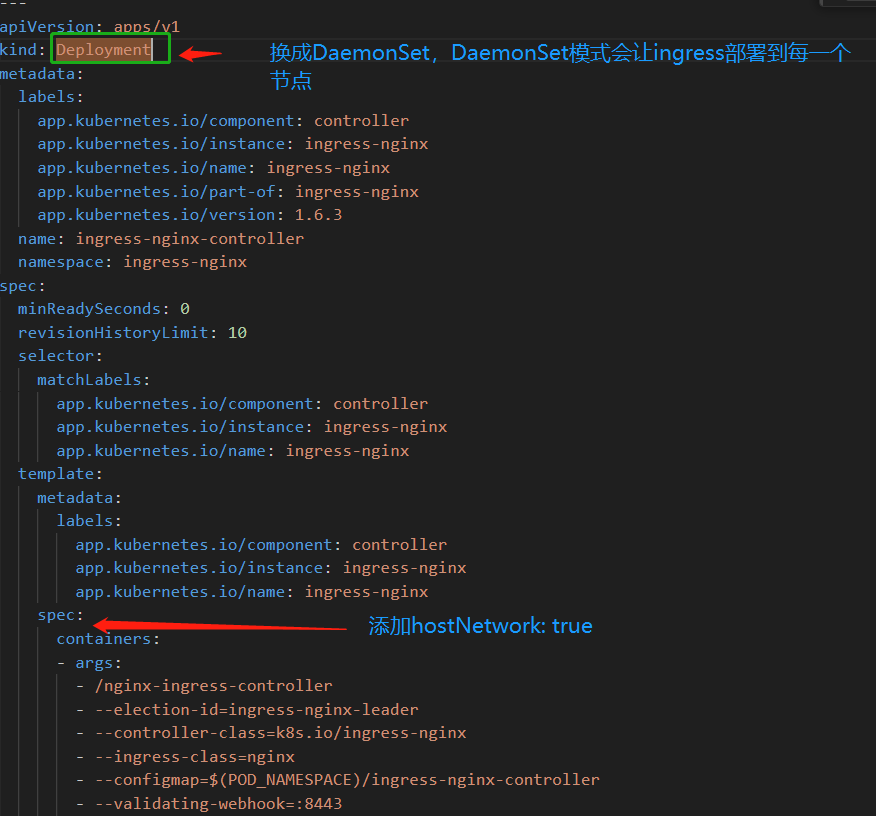Click the --election-id=ingress-nginx-leader argument
The image size is (876, 816).
(x=256, y=709)
